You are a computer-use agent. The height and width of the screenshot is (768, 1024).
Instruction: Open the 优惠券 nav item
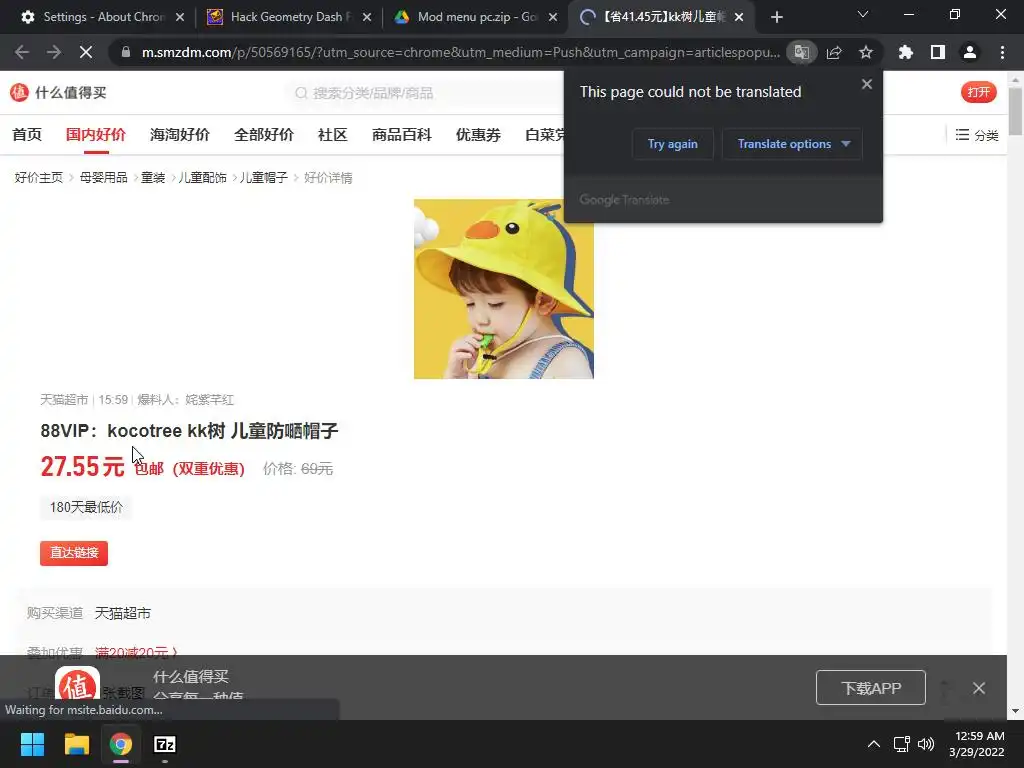point(478,135)
